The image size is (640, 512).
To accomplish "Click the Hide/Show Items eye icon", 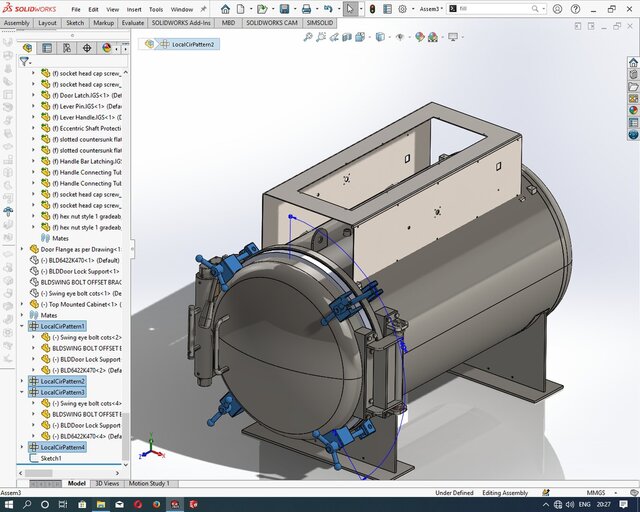I will 401,37.
